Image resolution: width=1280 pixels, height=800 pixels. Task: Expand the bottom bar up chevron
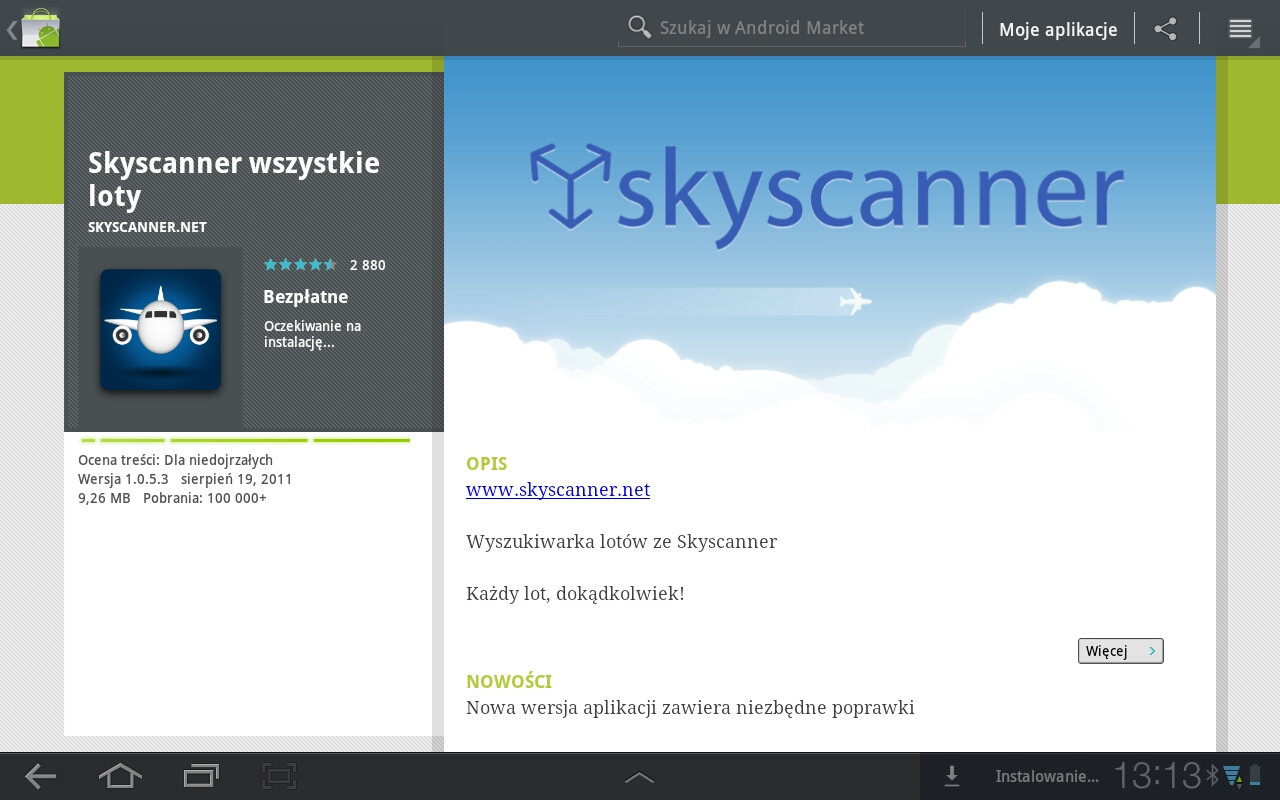tap(639, 777)
